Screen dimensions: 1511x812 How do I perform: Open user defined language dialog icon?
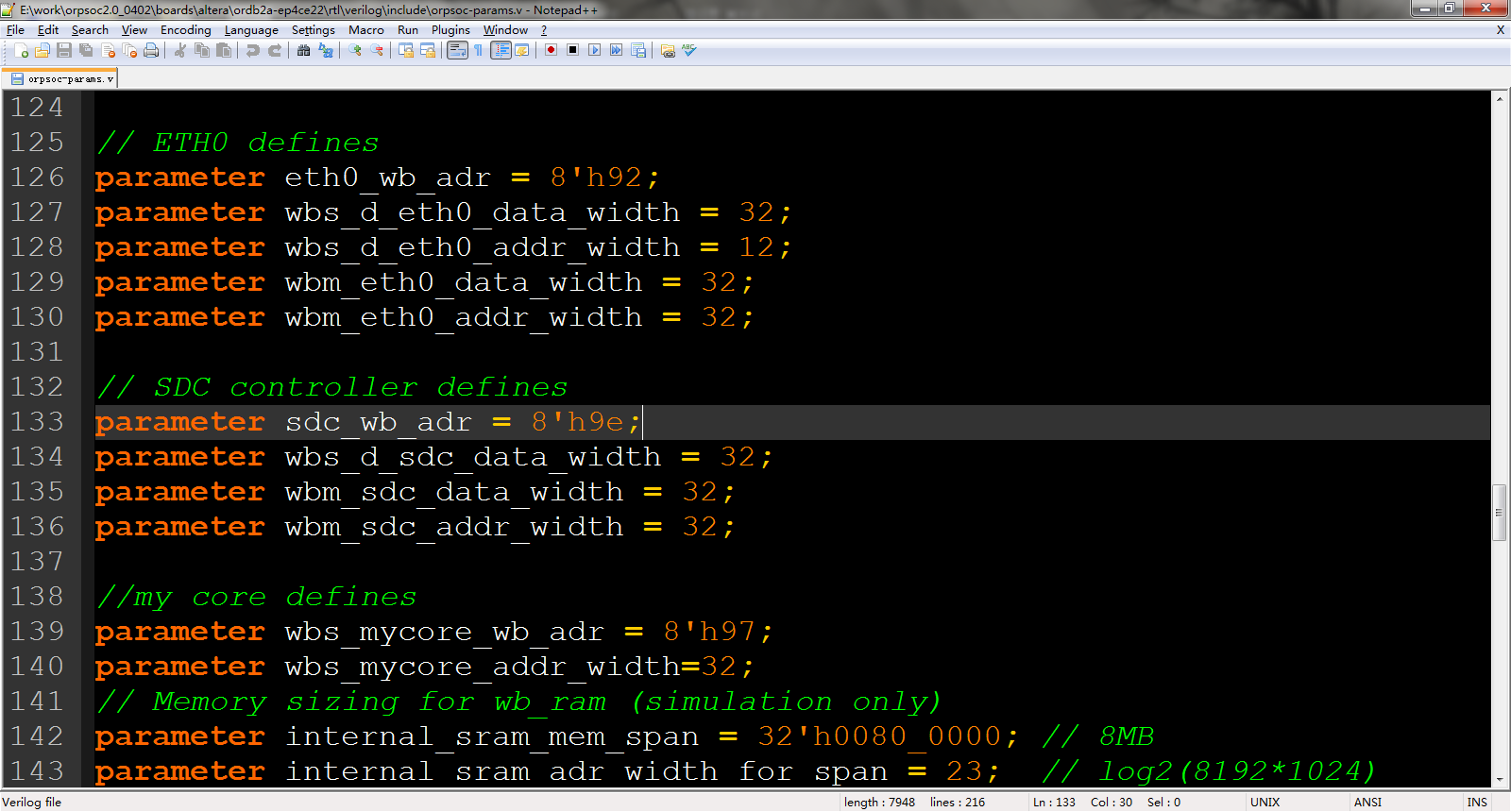coord(522,51)
